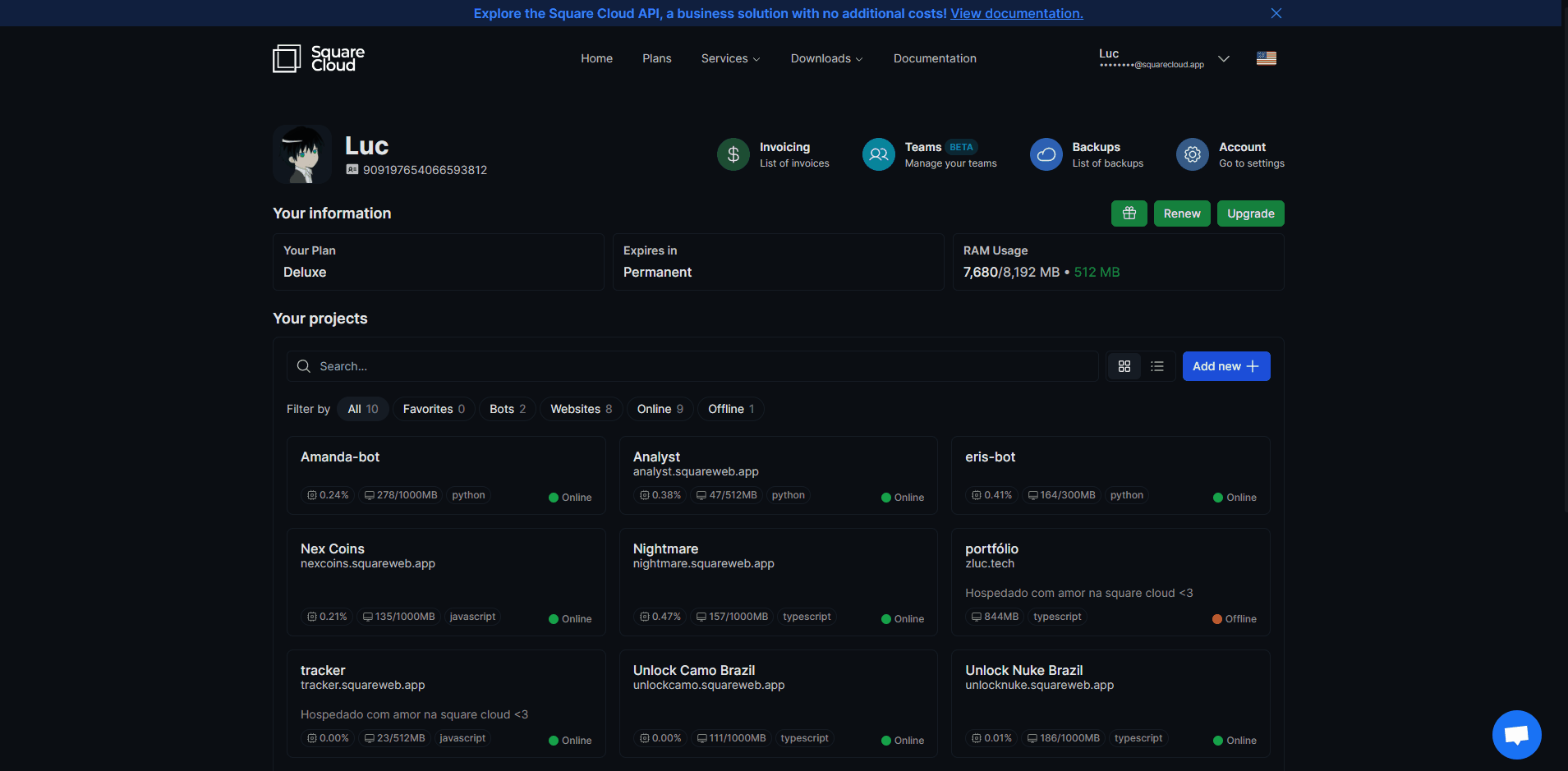This screenshot has width=1568, height=771.
Task: Filter projects by Websites
Action: click(581, 409)
